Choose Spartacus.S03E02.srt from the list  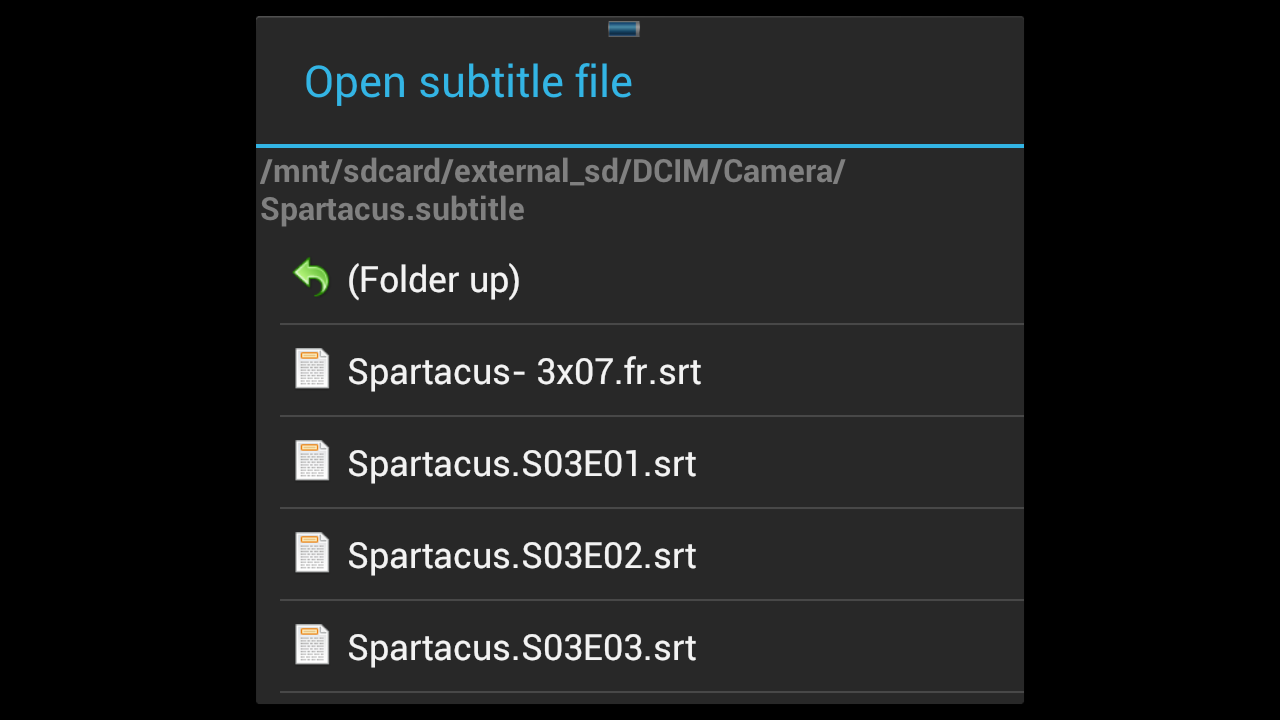[521, 556]
